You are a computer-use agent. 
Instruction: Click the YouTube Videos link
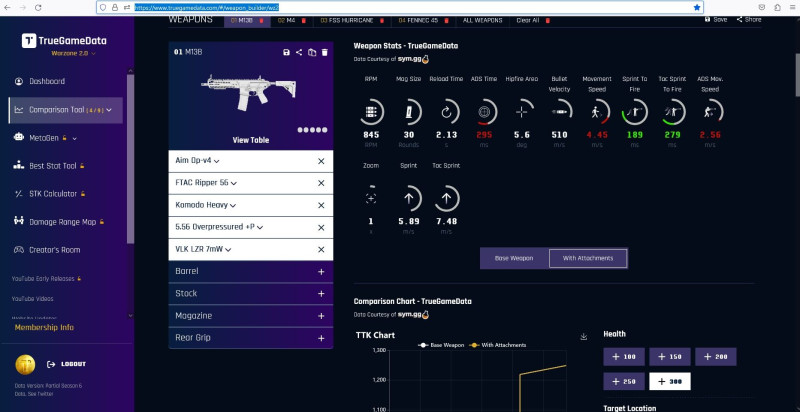(x=33, y=299)
